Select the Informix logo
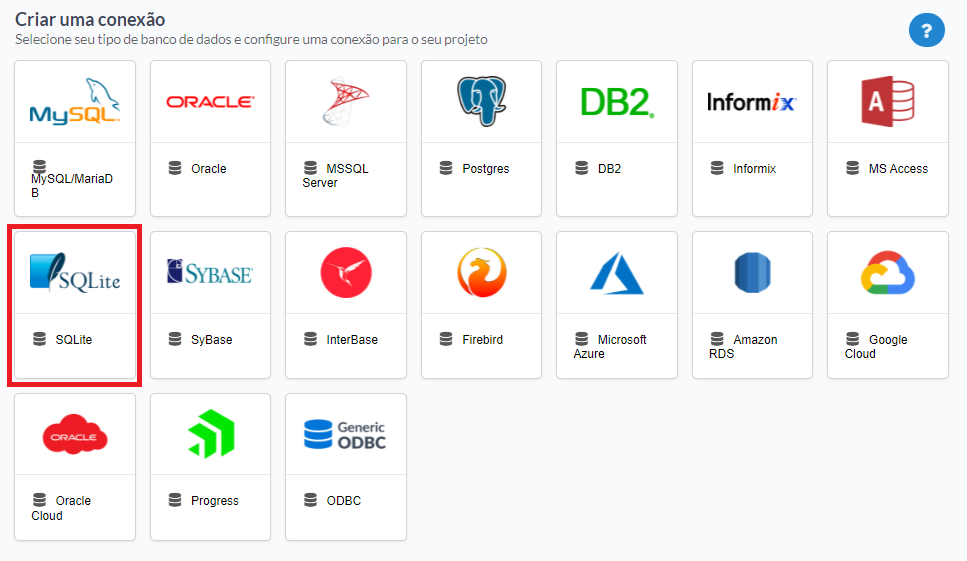 click(752, 102)
